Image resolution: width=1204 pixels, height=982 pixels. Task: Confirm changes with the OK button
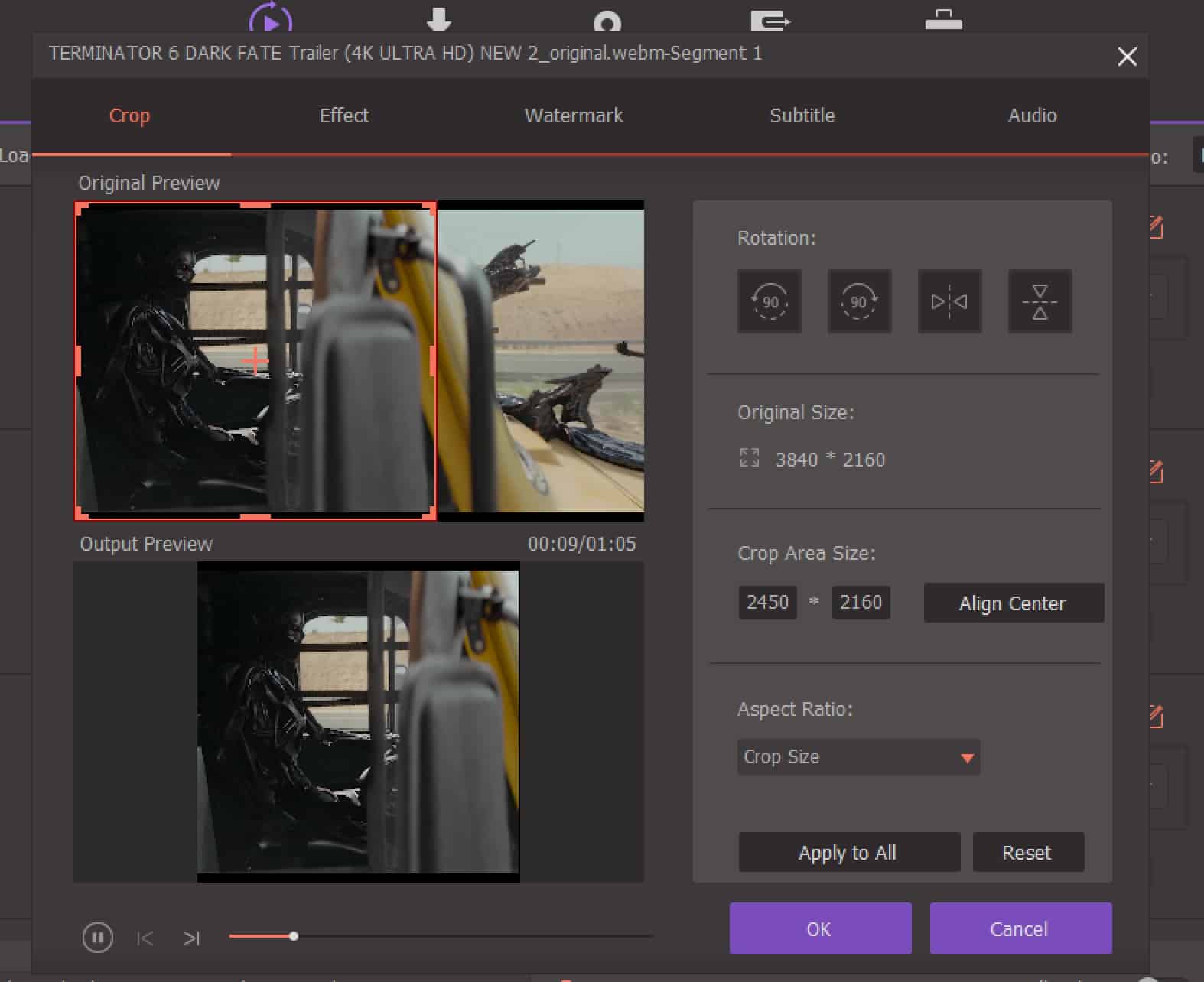[x=820, y=928]
